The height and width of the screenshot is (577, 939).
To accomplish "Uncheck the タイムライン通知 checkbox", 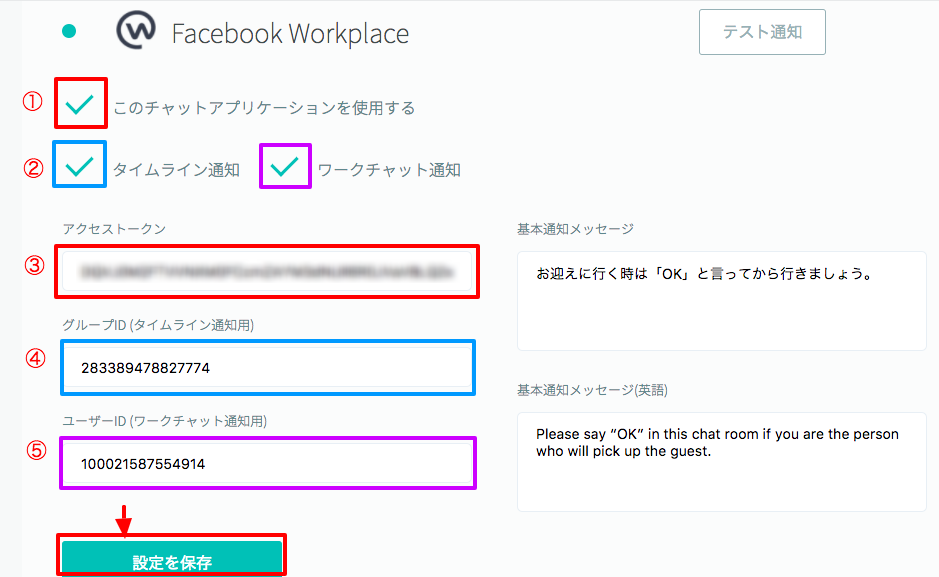I will (79, 165).
